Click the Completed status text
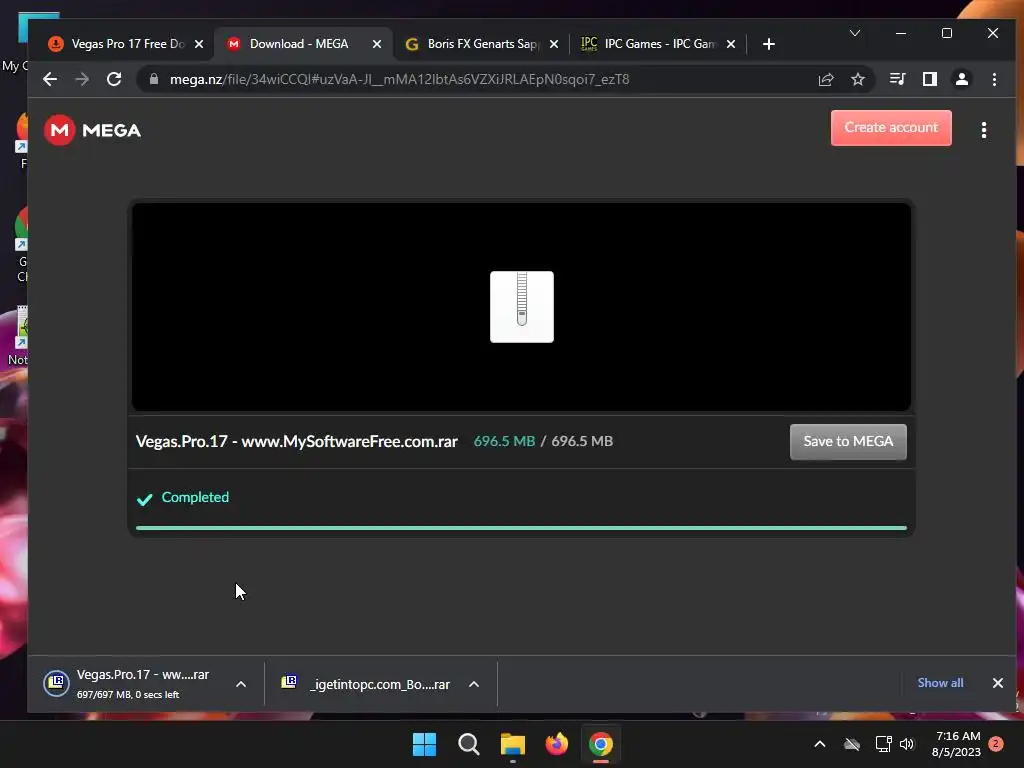The width and height of the screenshot is (1024, 768). (195, 497)
